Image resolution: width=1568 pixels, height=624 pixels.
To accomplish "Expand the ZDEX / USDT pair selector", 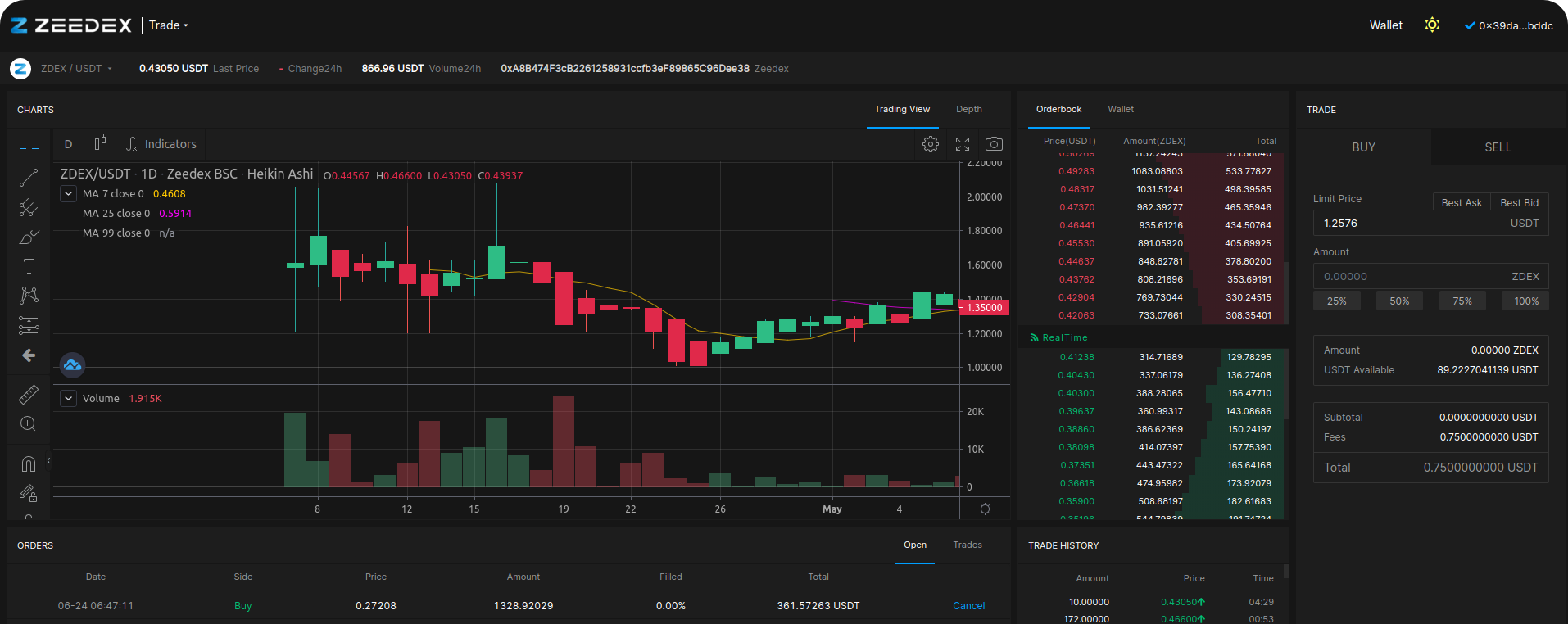I will tap(76, 69).
